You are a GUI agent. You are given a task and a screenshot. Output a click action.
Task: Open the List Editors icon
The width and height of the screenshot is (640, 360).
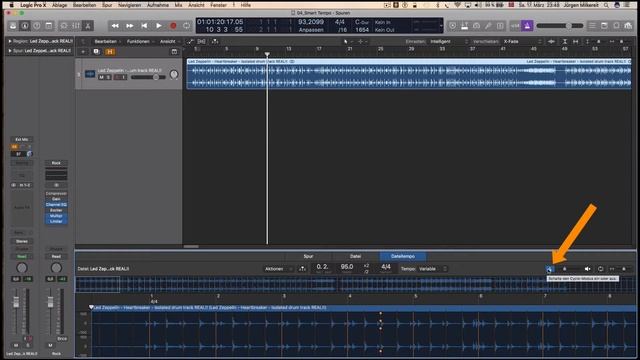click(x=592, y=26)
